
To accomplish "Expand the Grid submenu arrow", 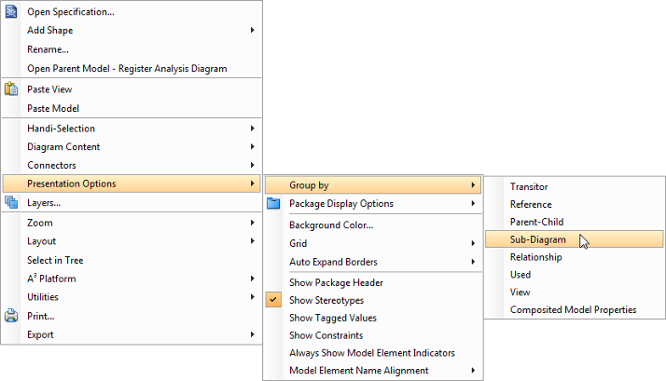I will (x=473, y=243).
